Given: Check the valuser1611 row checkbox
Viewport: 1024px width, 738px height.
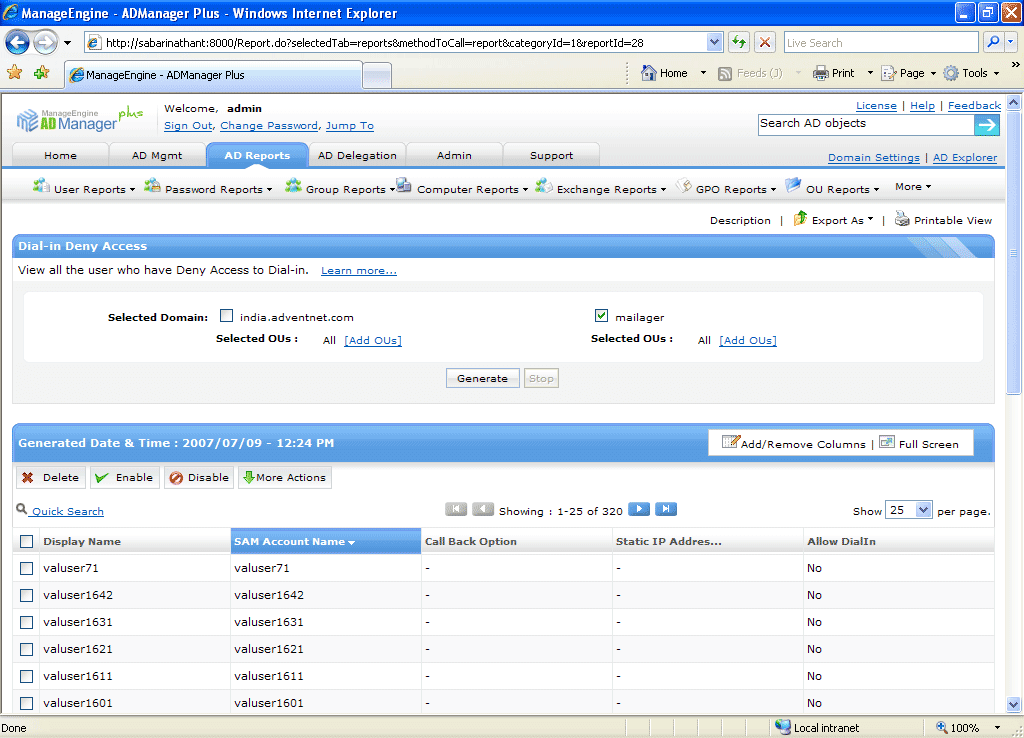Looking at the screenshot, I should click(x=26, y=677).
